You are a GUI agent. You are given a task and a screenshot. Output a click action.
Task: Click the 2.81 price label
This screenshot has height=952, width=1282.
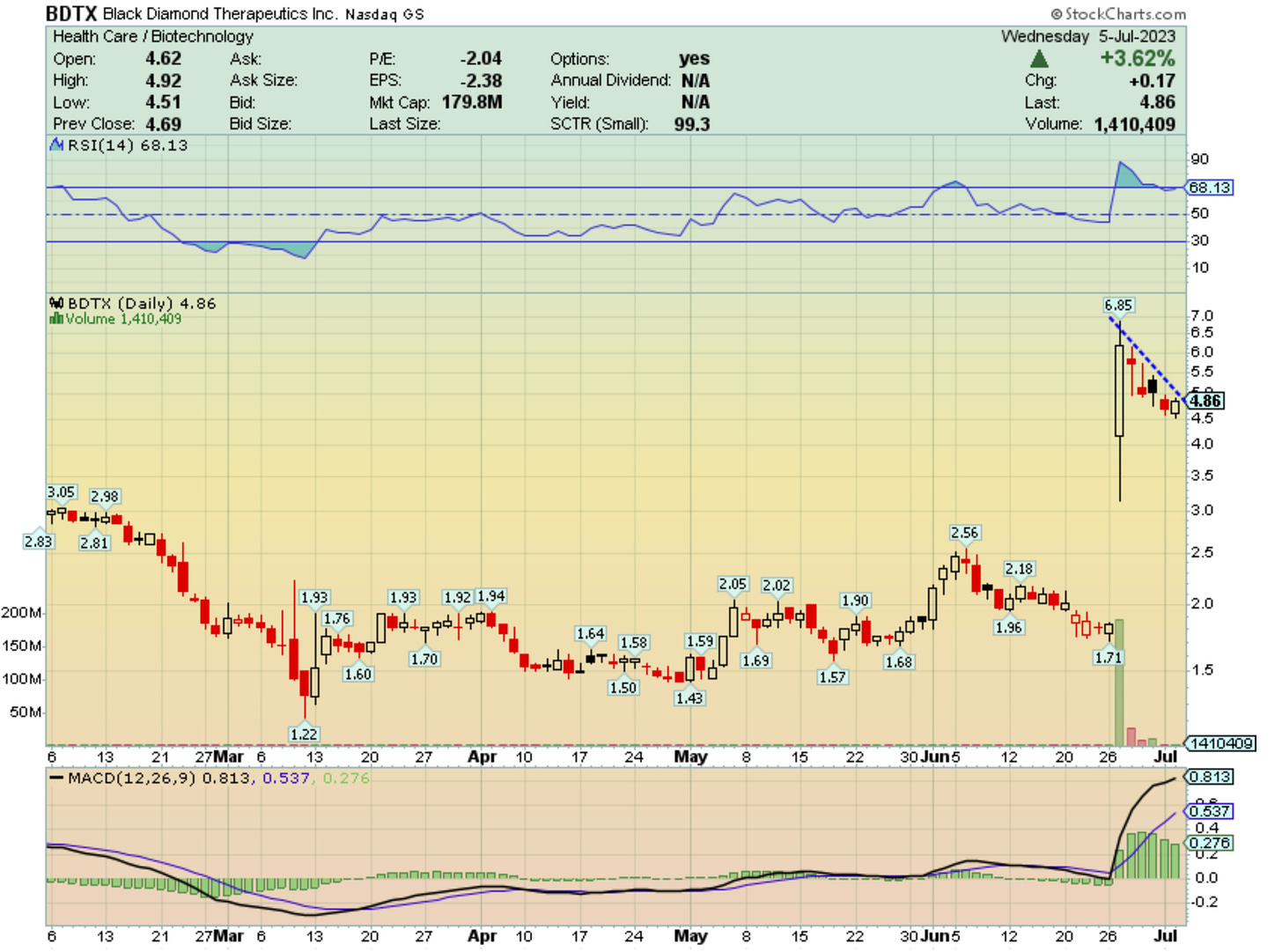94,542
